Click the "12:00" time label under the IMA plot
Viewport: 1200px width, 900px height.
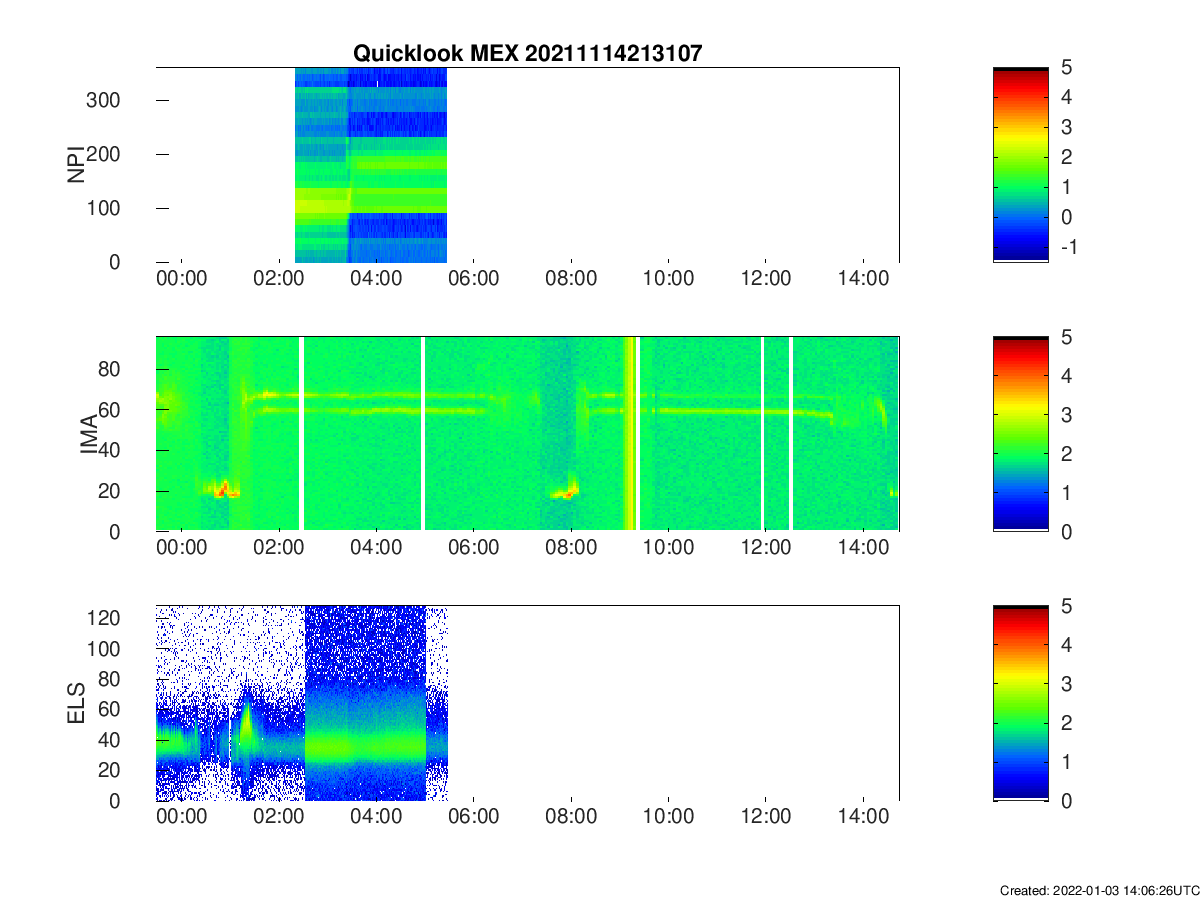coord(766,548)
